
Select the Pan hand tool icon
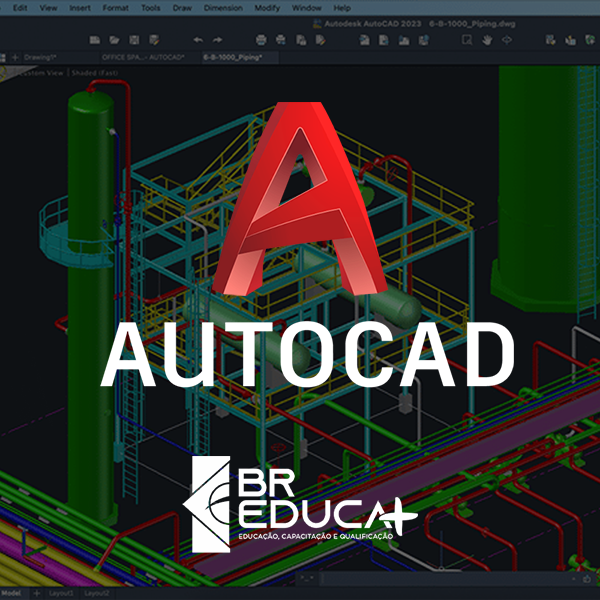click(x=487, y=40)
